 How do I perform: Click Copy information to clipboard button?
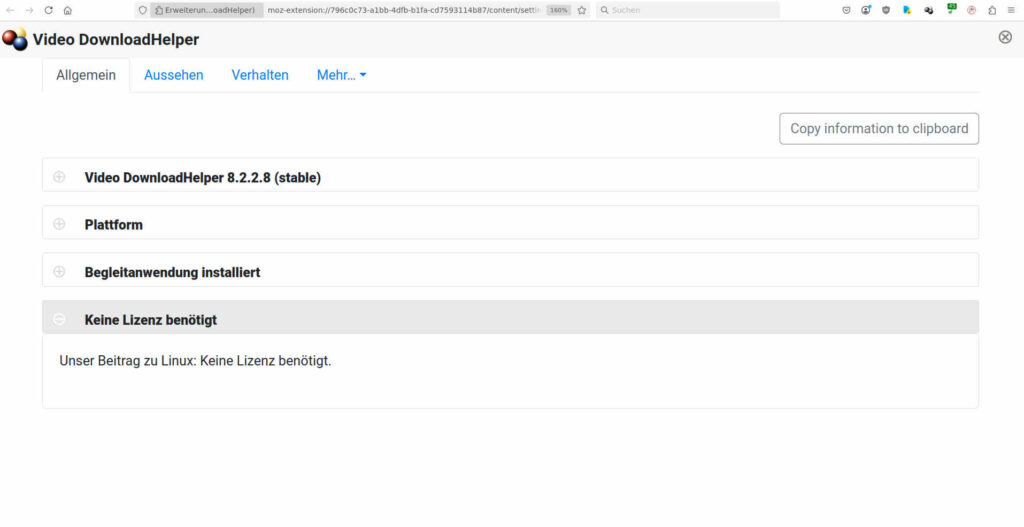879,129
